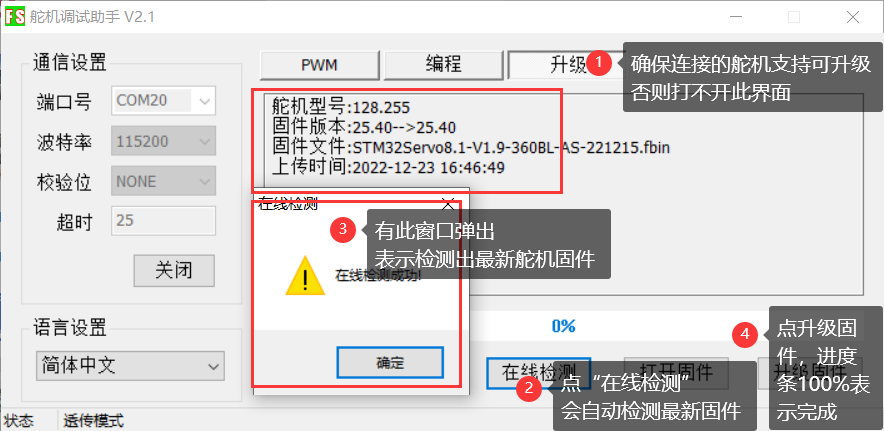Click the 关闭 port button
This screenshot has height=431, width=884.
(174, 271)
